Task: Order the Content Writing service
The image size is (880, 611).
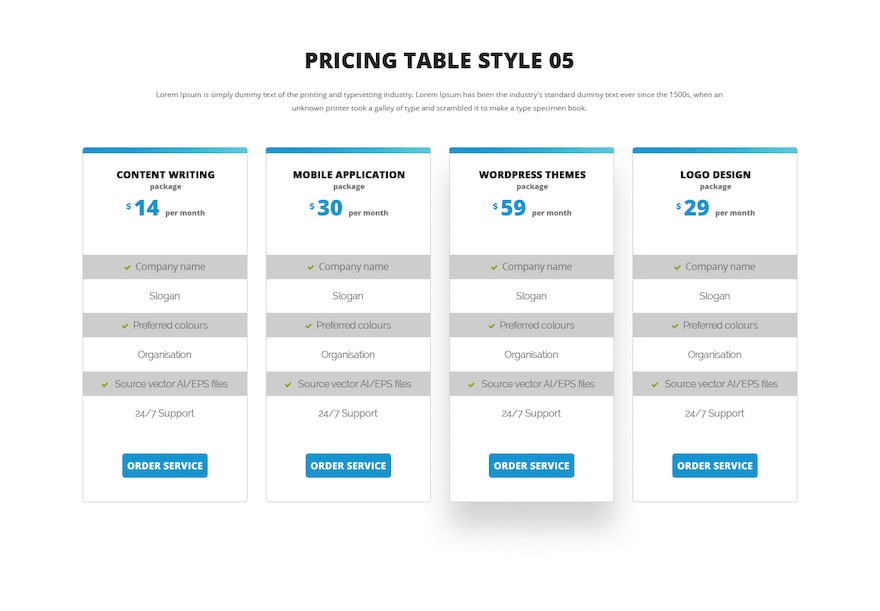Action: [165, 466]
